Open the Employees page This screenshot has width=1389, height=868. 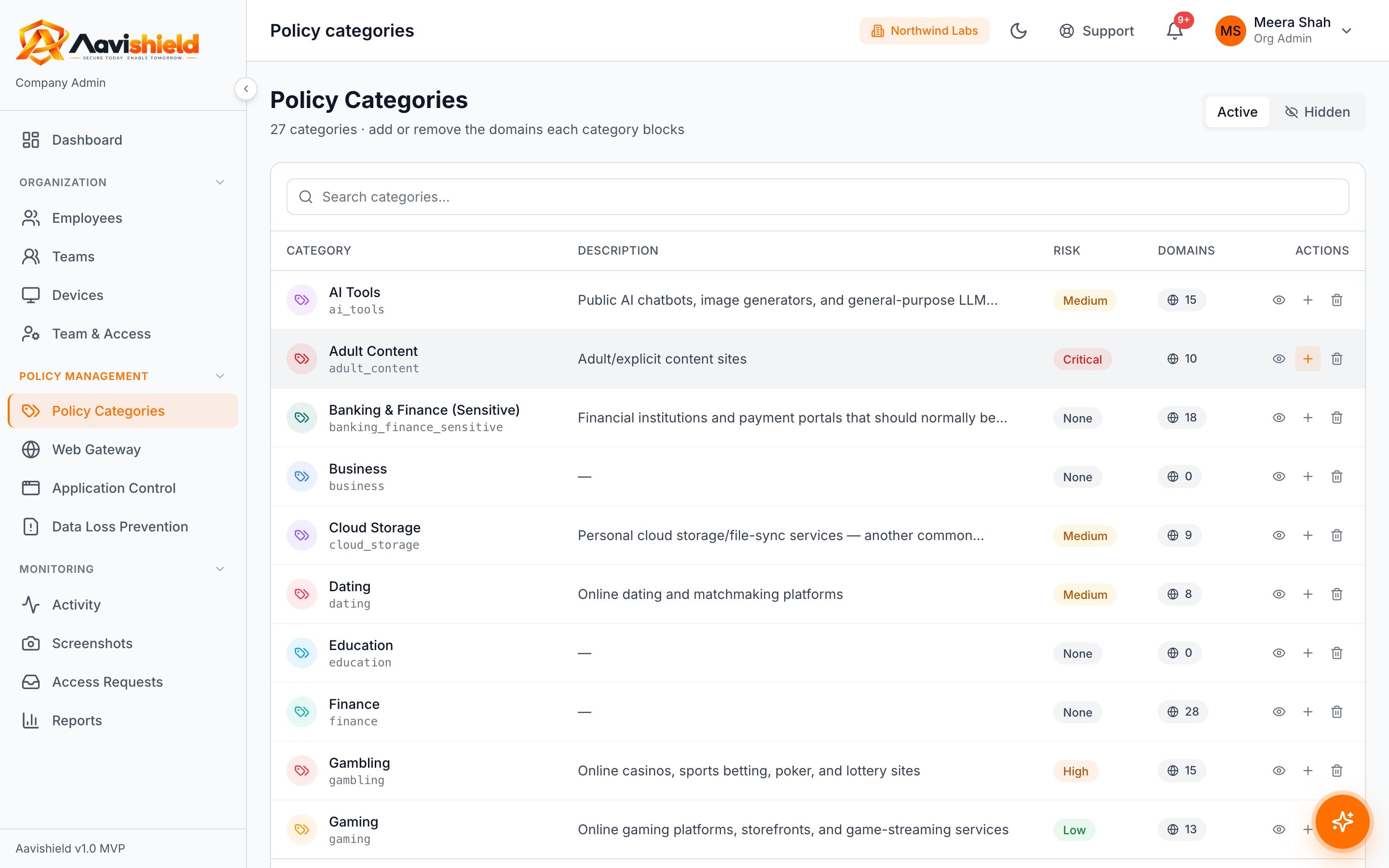[x=123, y=218]
